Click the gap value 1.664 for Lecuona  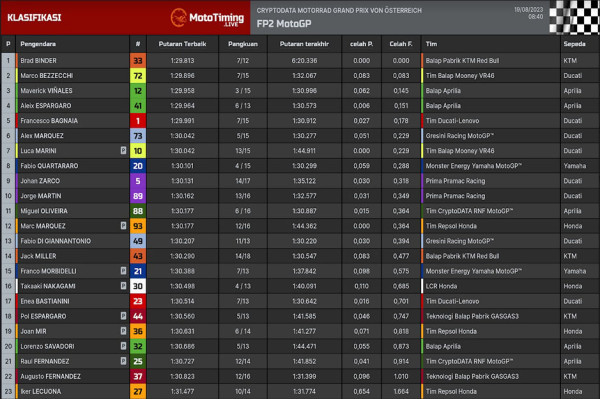(401, 391)
